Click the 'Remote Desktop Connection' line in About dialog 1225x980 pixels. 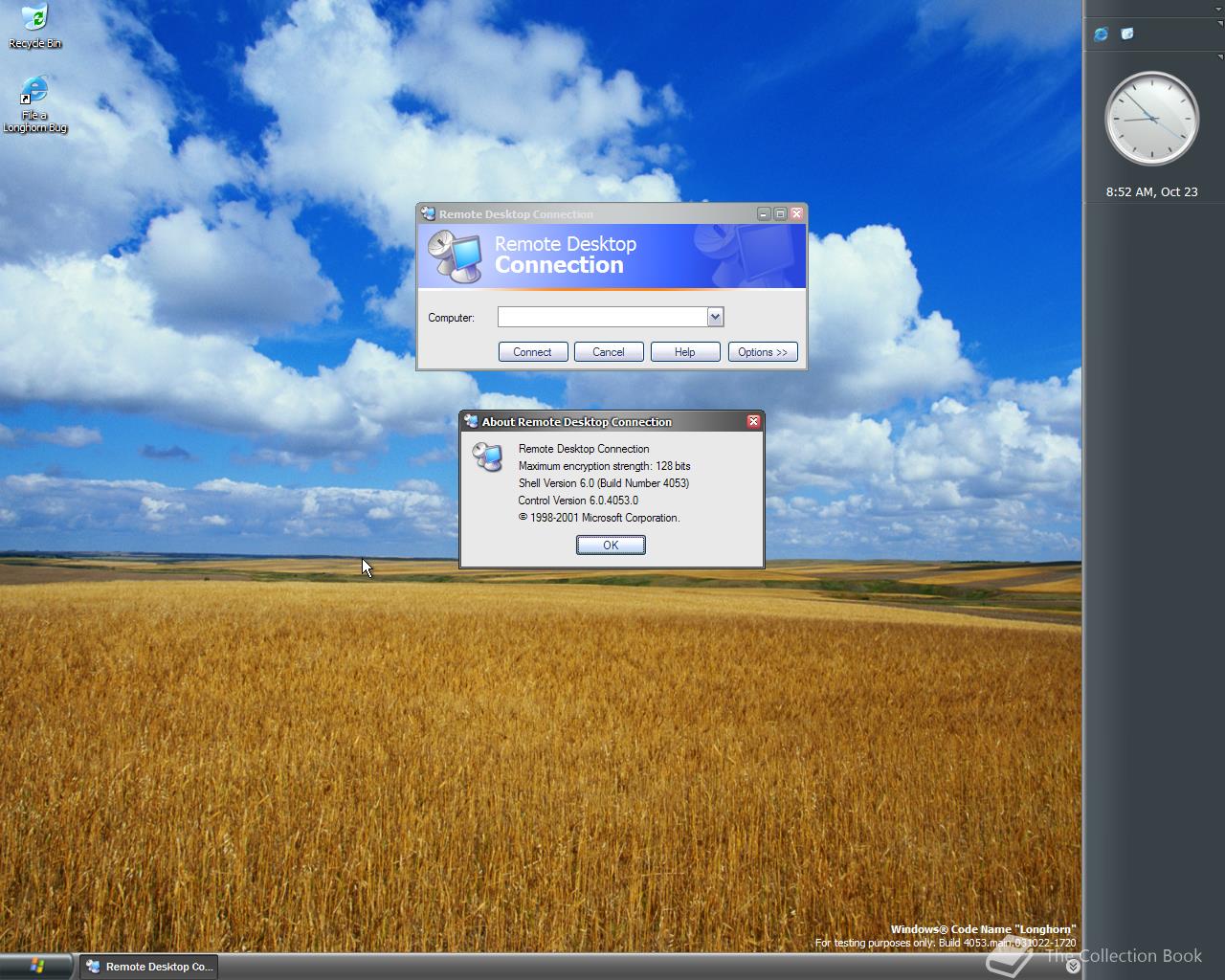click(x=584, y=449)
